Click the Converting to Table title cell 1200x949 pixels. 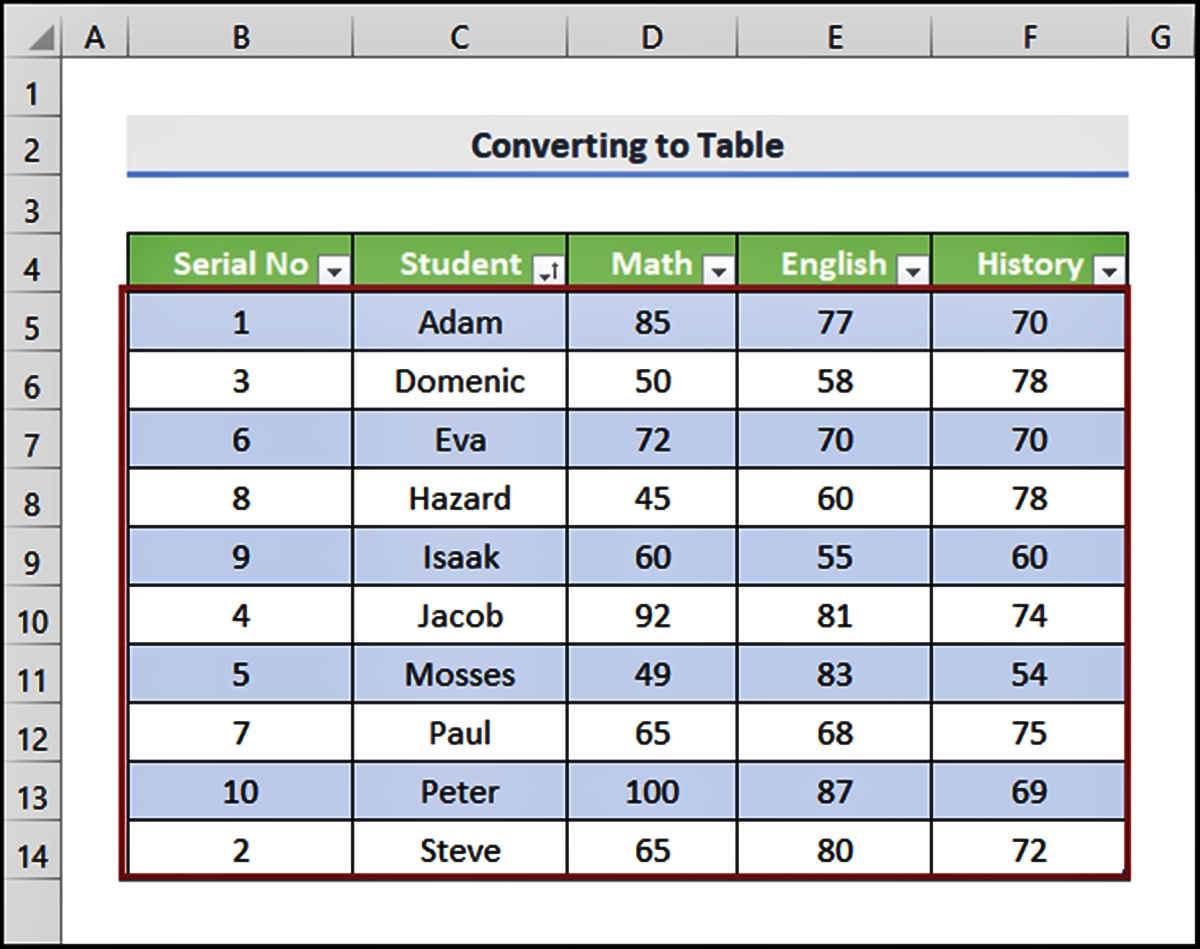click(x=628, y=146)
